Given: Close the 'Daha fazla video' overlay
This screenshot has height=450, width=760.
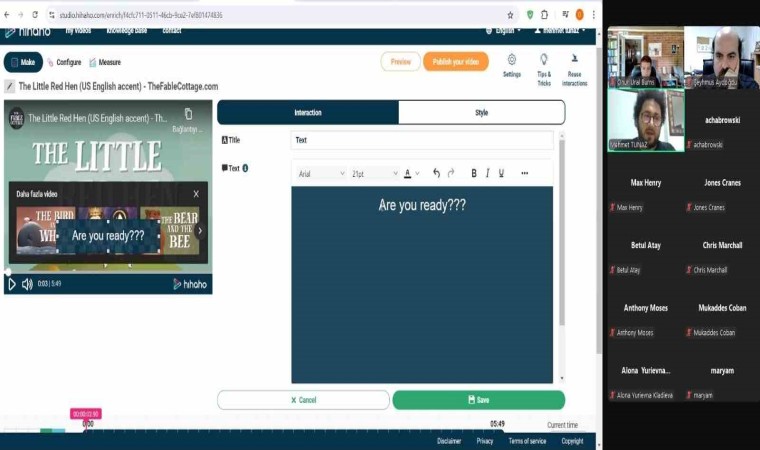Looking at the screenshot, I should click(x=196, y=194).
